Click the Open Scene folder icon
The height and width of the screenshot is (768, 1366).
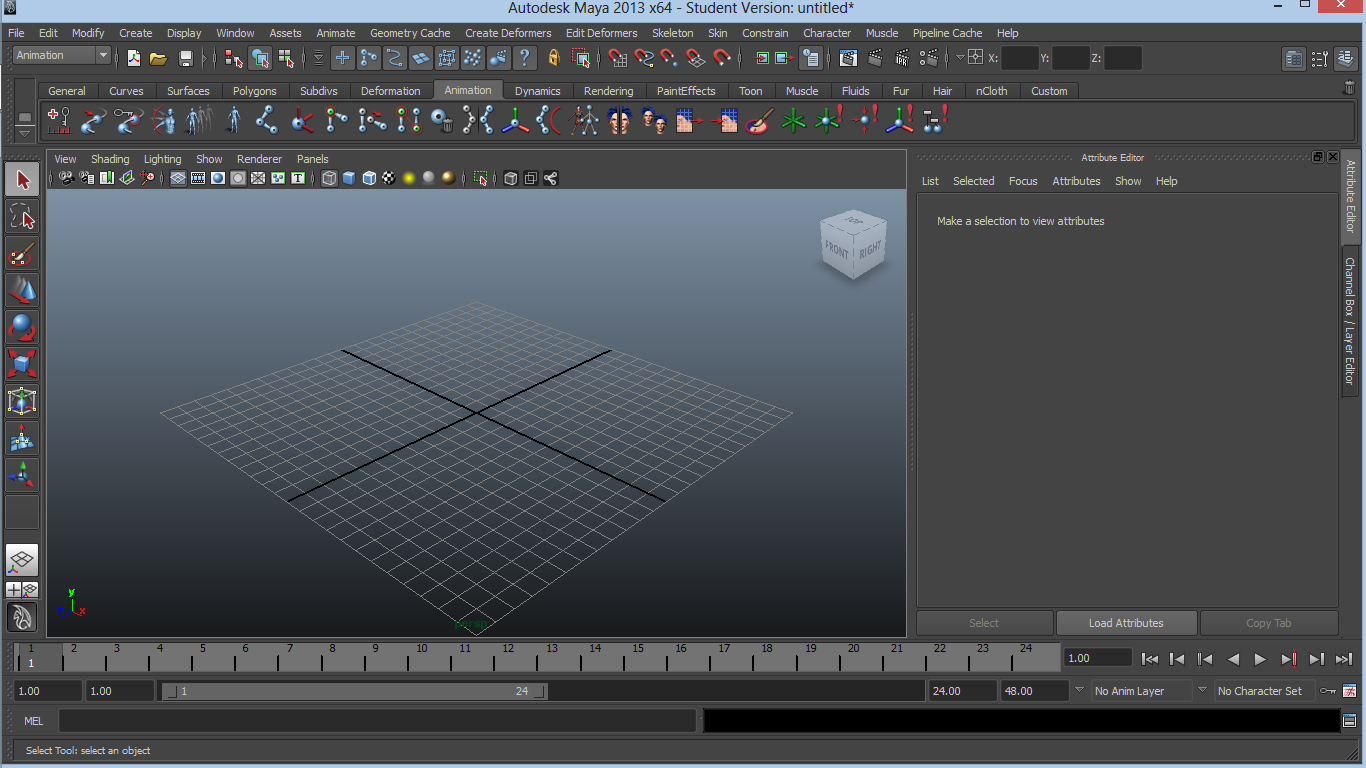pyautogui.click(x=158, y=58)
